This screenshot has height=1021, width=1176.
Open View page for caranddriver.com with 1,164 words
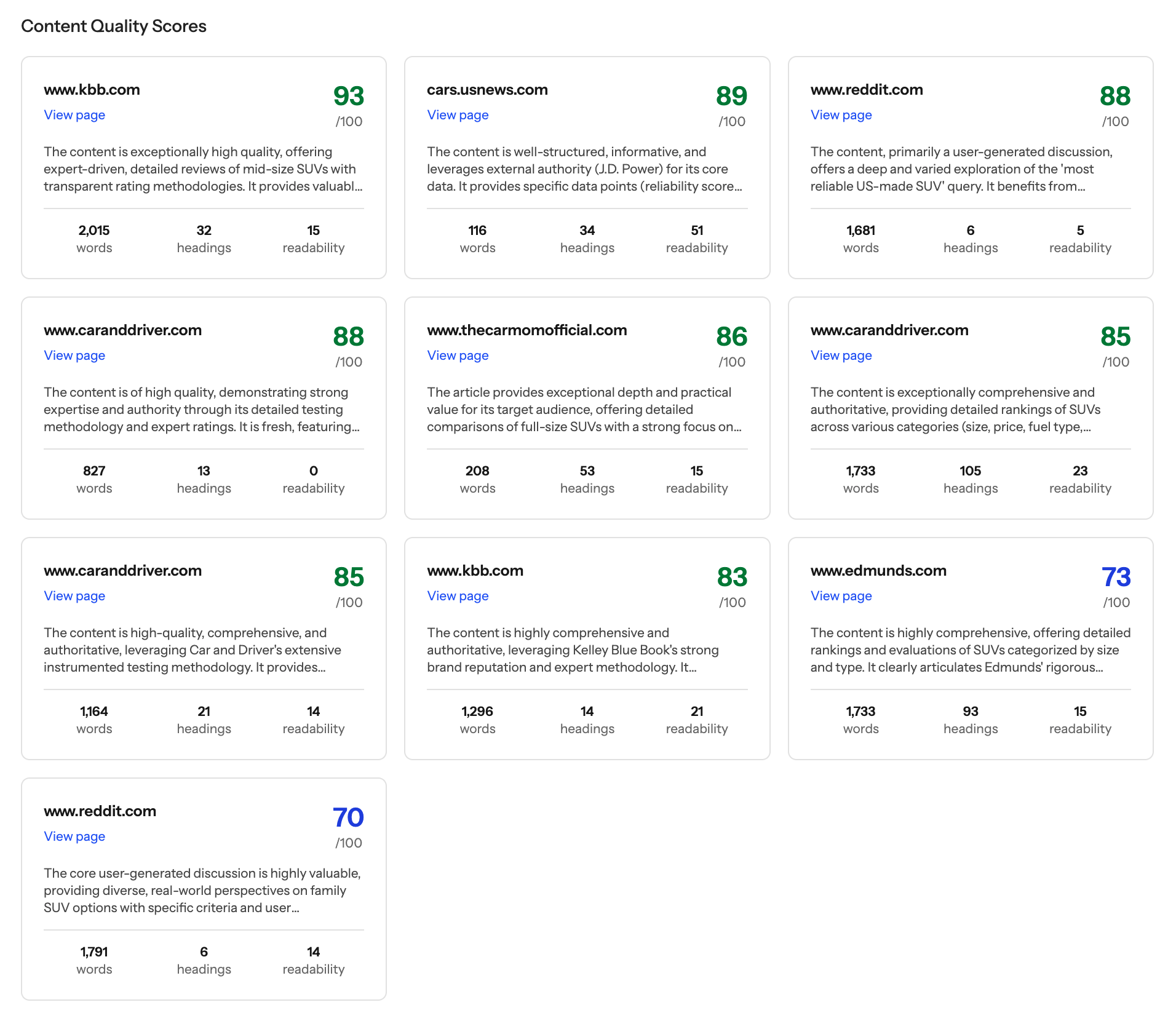tap(74, 596)
